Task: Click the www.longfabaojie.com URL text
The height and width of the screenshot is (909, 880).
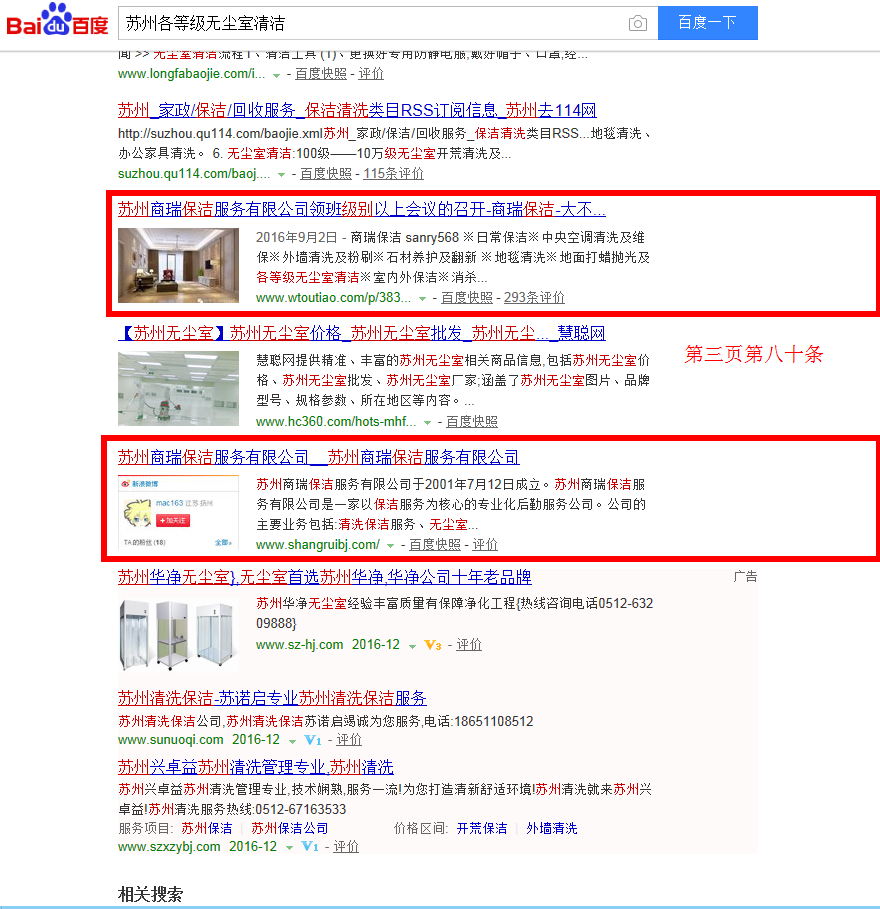Action: tap(191, 74)
